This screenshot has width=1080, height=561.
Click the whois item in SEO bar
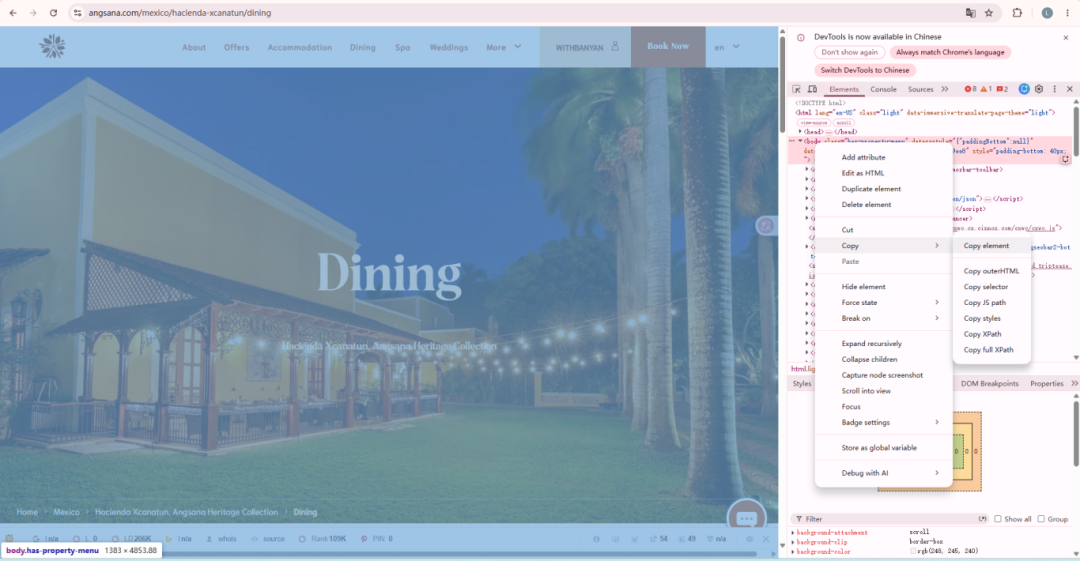point(221,539)
